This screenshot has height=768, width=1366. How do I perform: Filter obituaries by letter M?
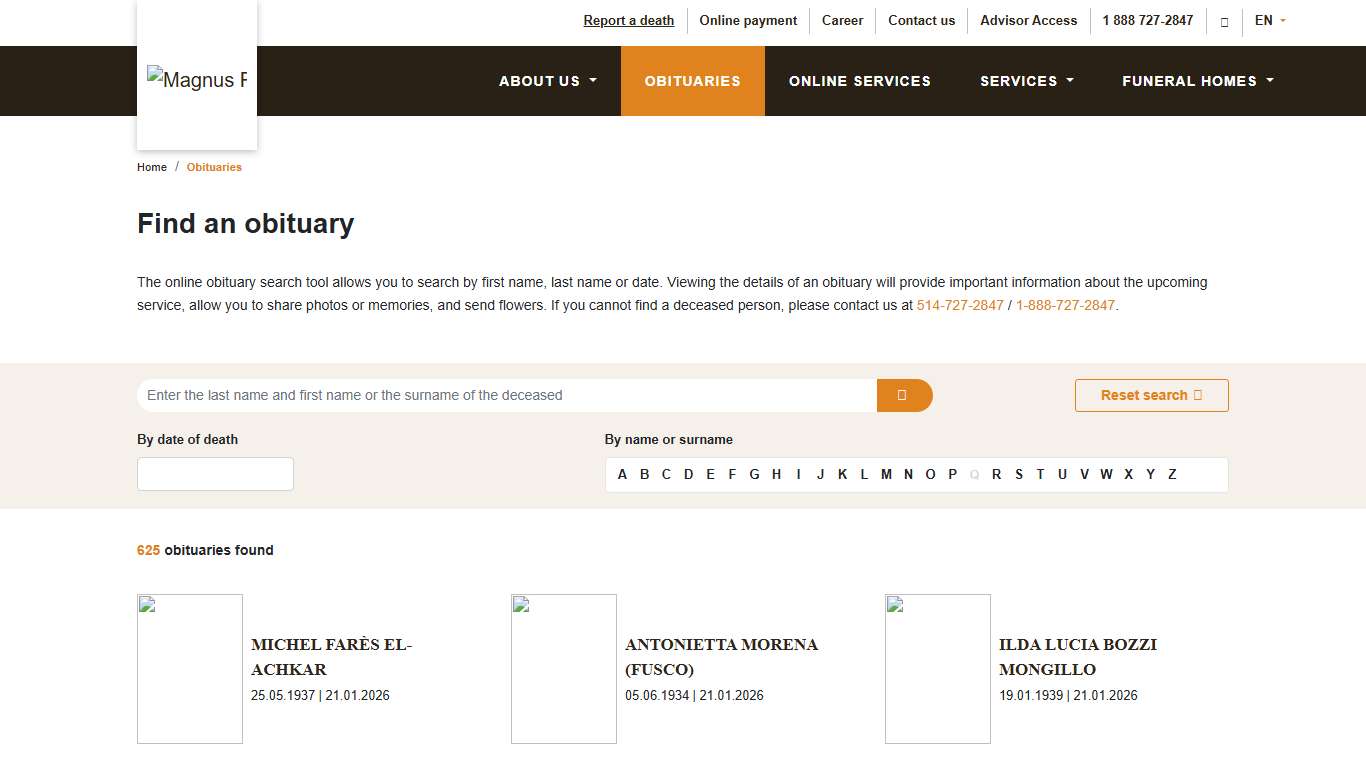(x=886, y=475)
